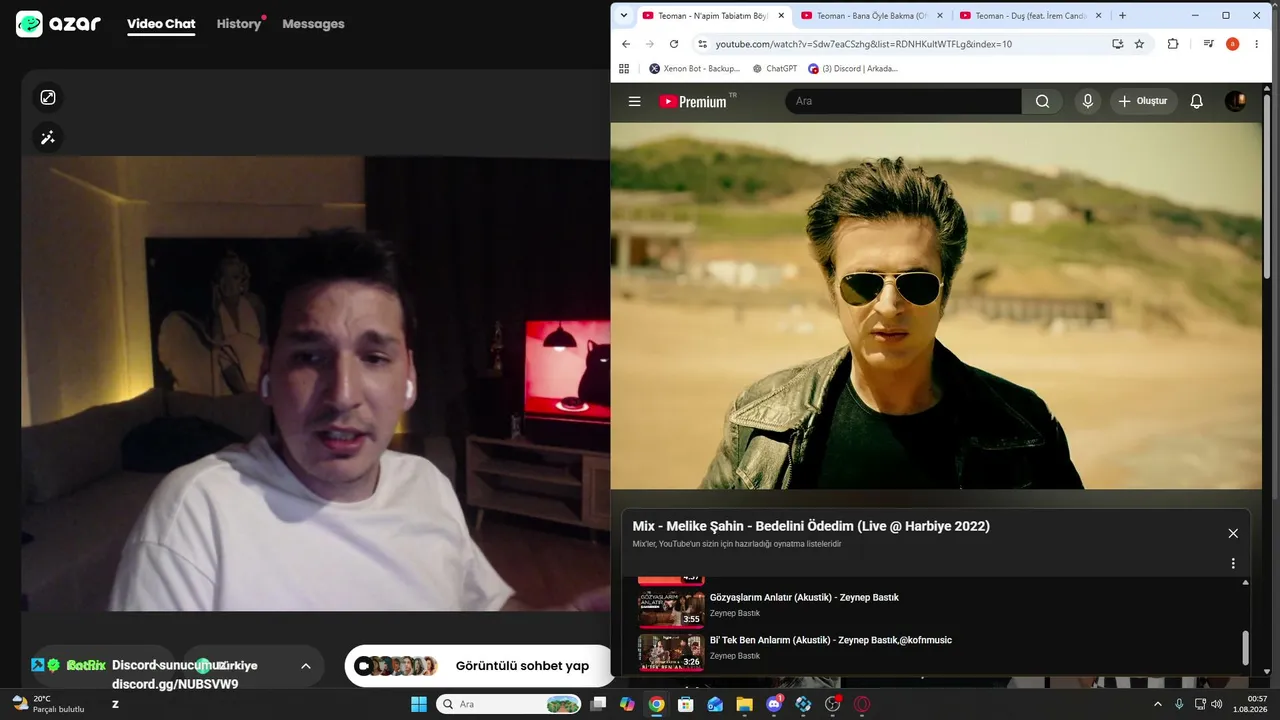Open the magic wand effects in Azar

click(x=47, y=137)
